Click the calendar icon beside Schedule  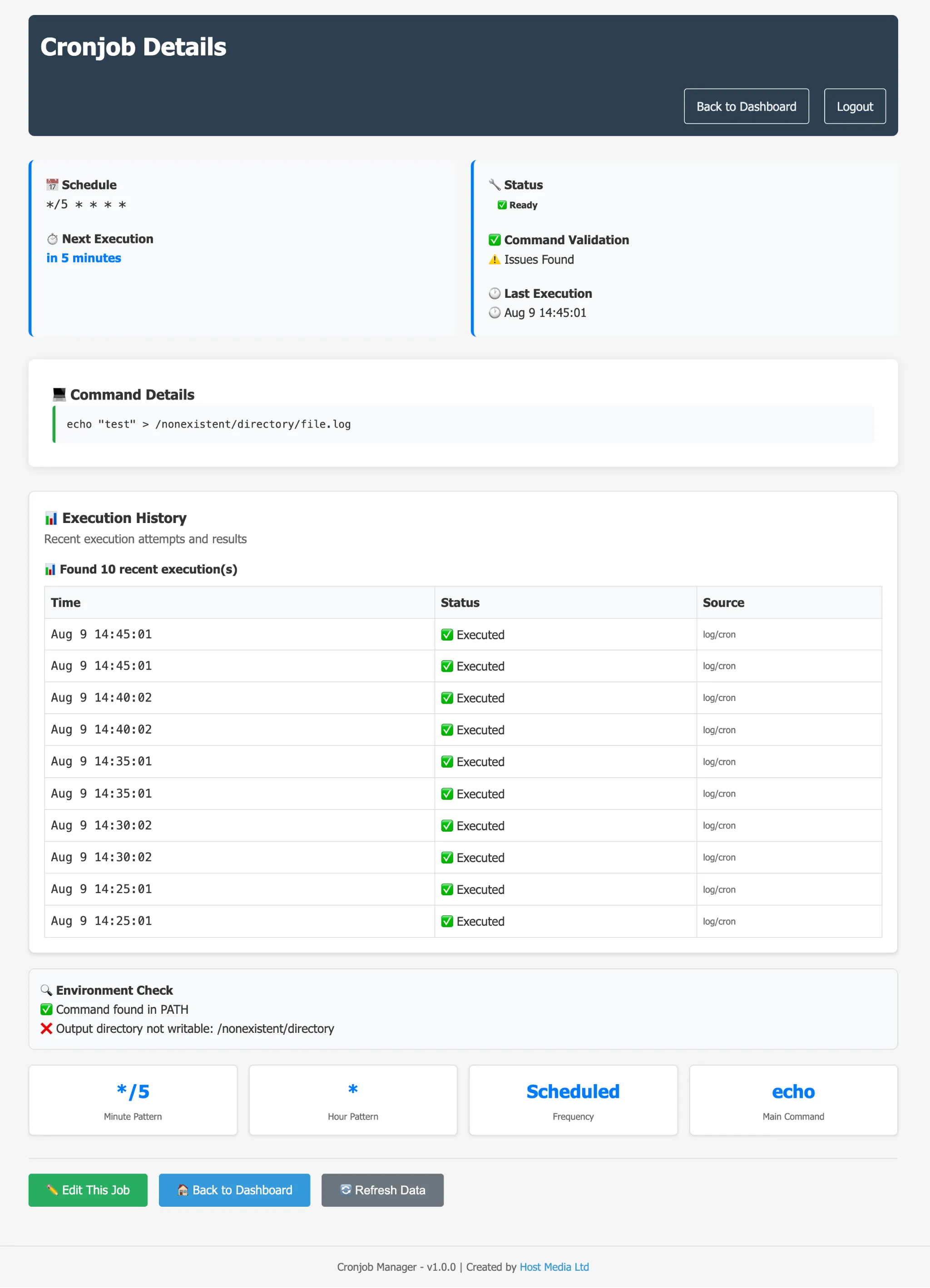pyautogui.click(x=52, y=185)
